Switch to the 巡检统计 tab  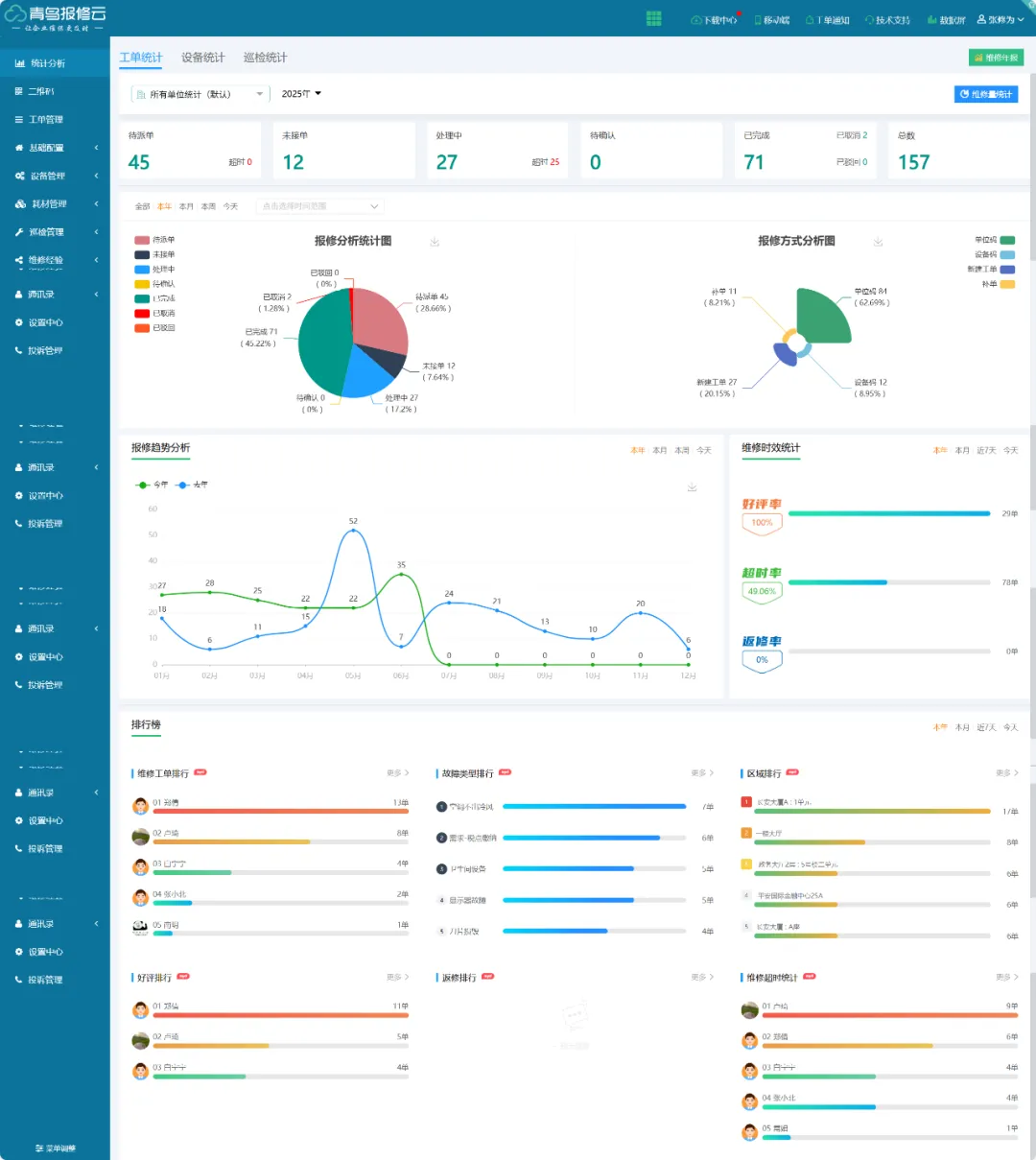(x=266, y=58)
